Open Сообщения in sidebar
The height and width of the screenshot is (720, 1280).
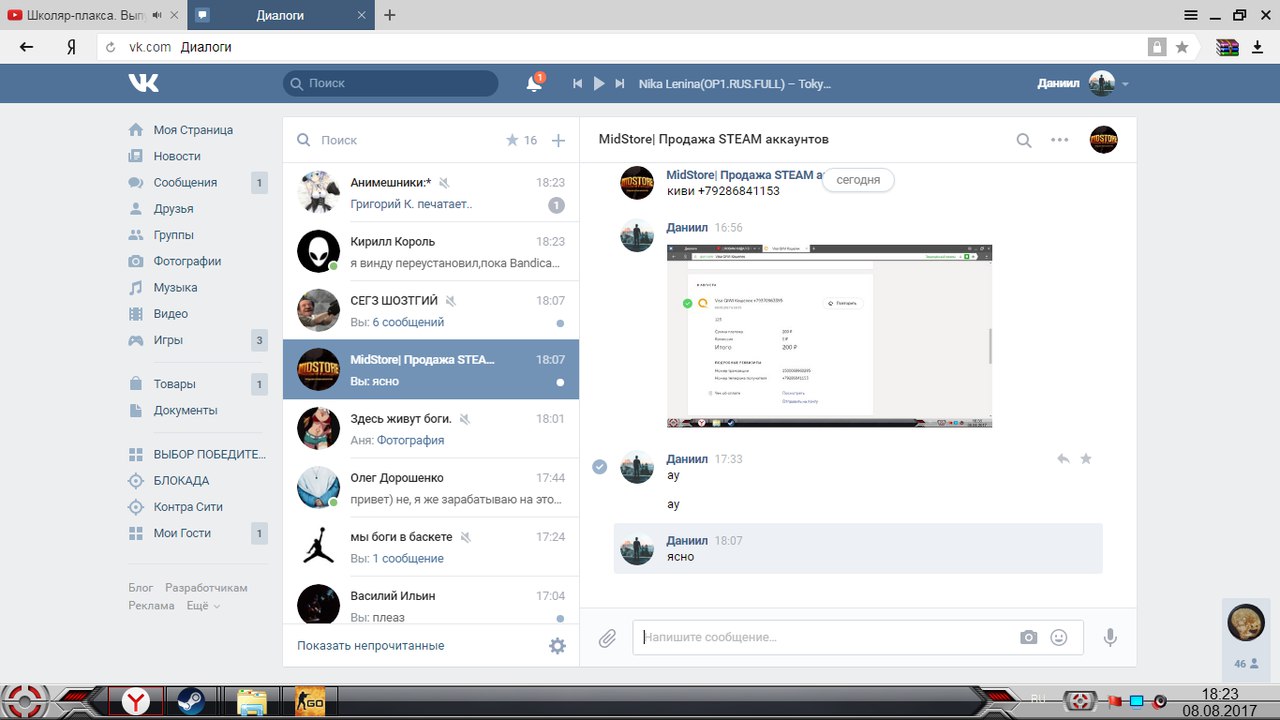coord(185,183)
